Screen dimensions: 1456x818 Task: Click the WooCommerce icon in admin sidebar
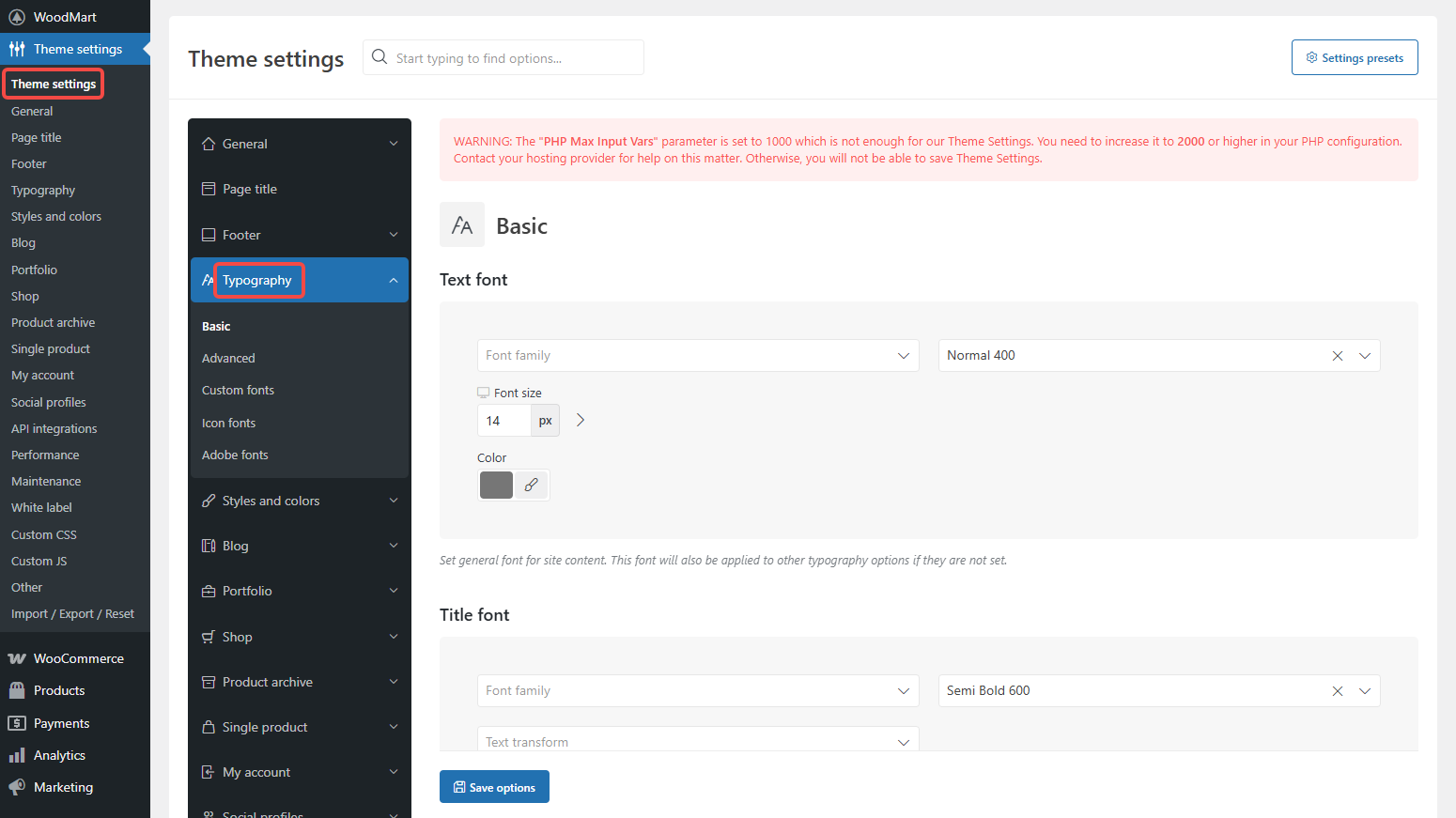17,658
